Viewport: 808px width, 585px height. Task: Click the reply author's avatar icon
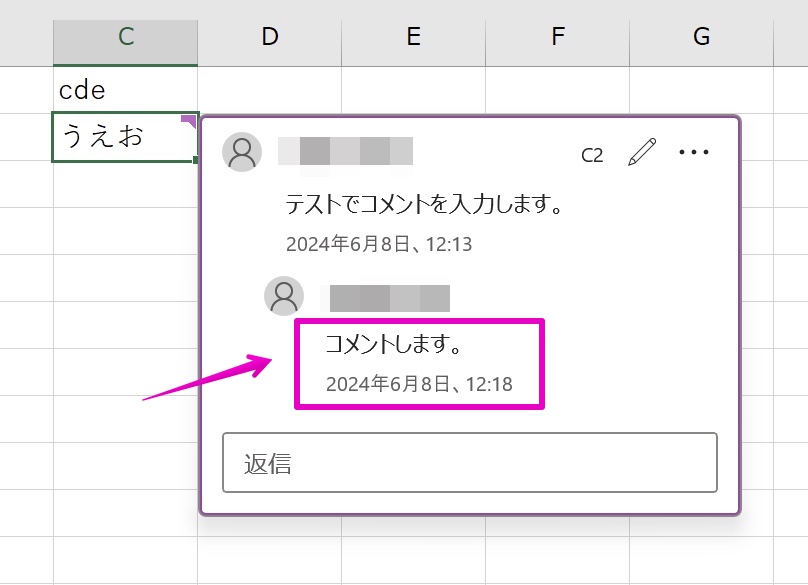pos(284,296)
